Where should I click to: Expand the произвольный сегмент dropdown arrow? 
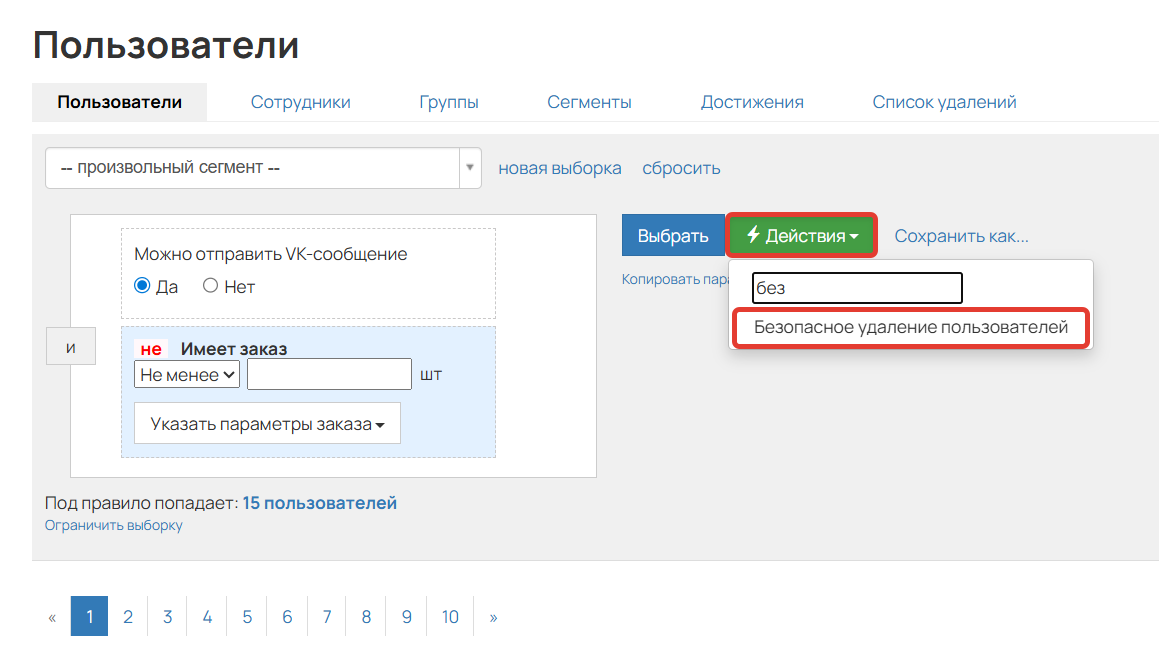click(469, 167)
